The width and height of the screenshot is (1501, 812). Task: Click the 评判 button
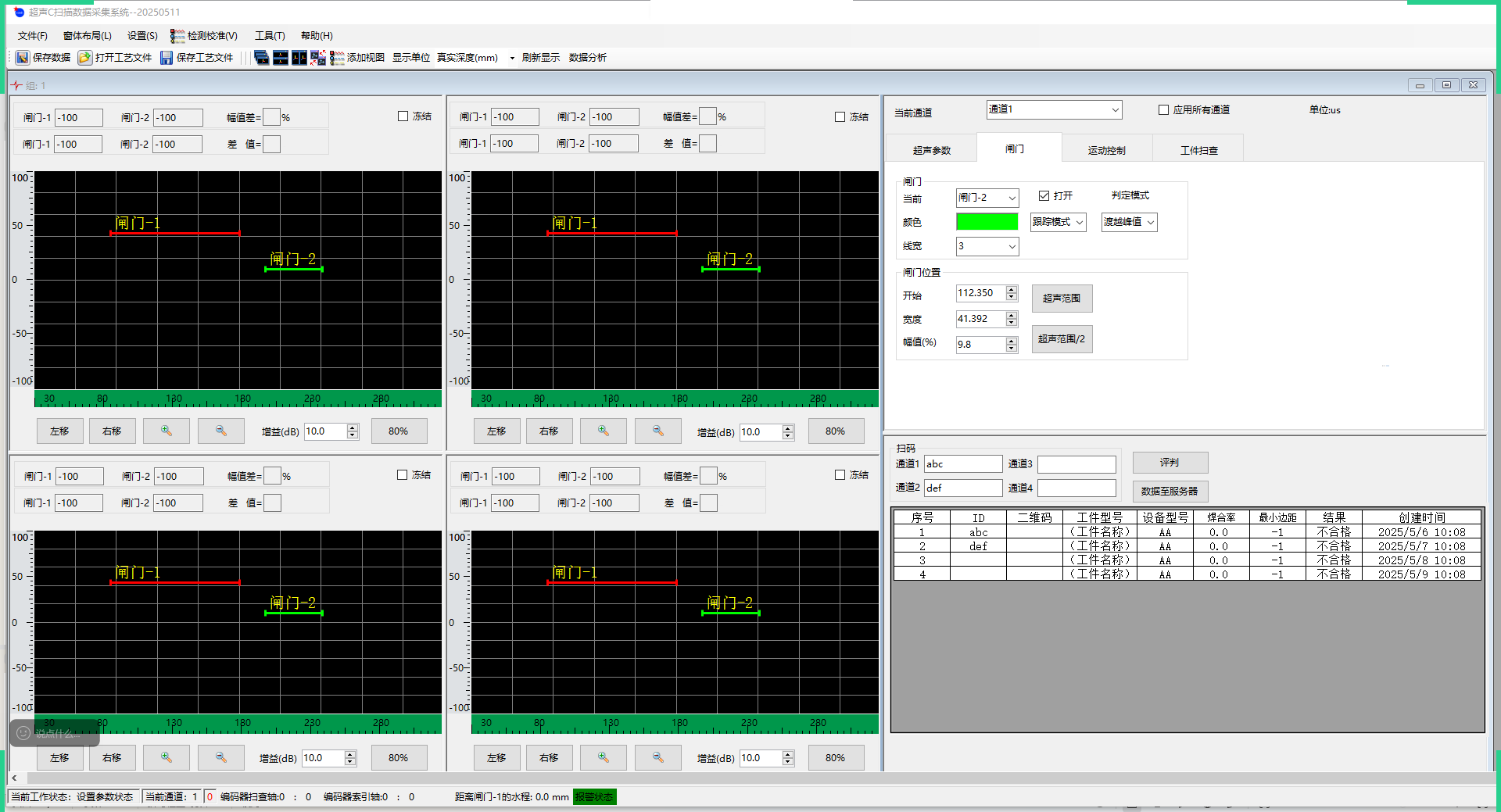(x=1170, y=463)
